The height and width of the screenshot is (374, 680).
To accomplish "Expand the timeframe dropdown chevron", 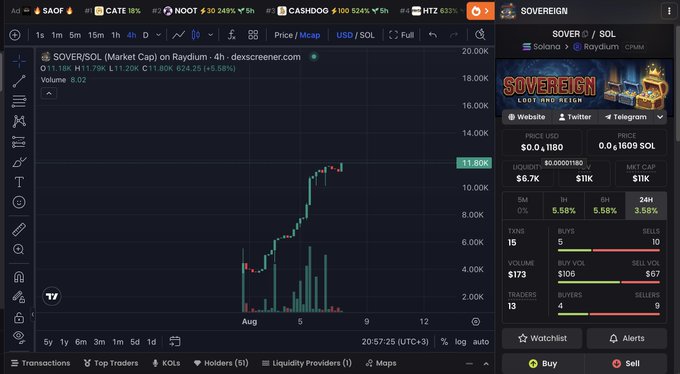I will pyautogui.click(x=158, y=35).
